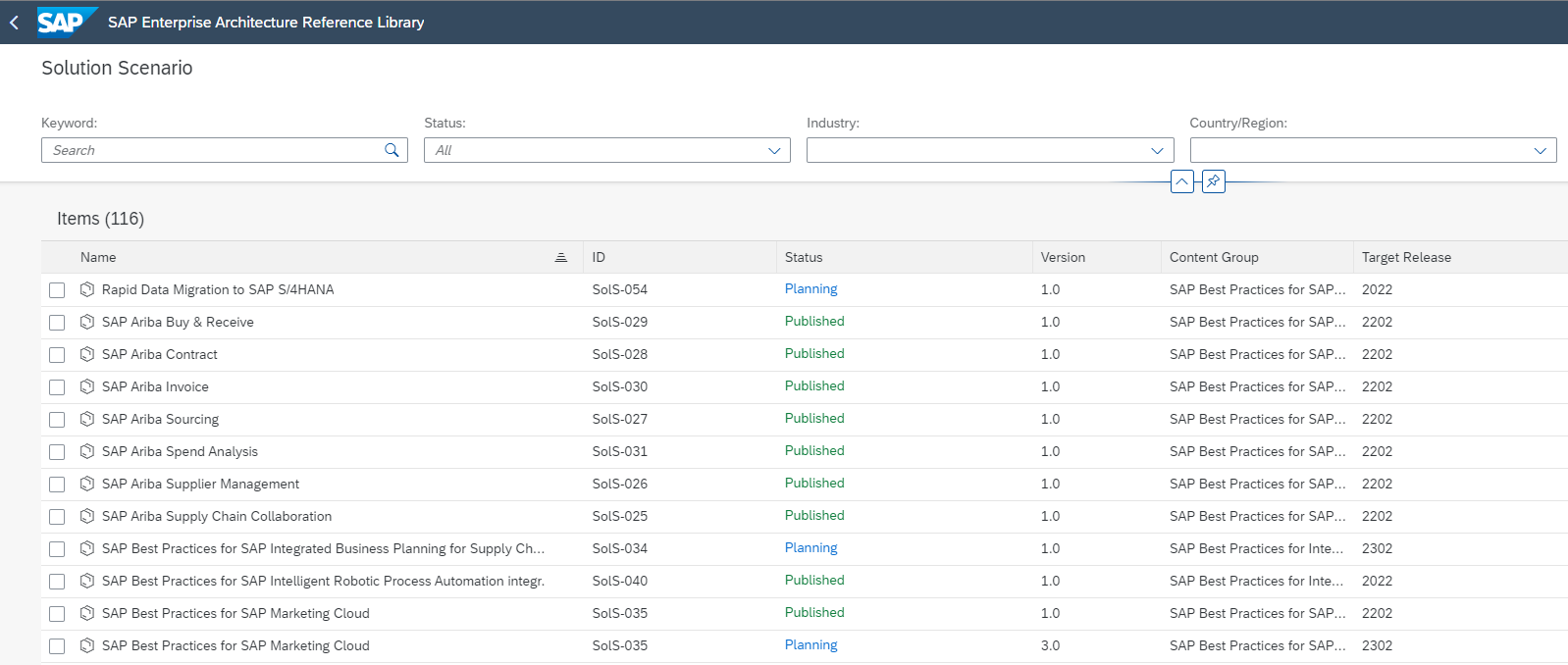The width and height of the screenshot is (1568, 665).
Task: Click scenario icon beside Rapid Data Migration
Action: pyautogui.click(x=87, y=289)
